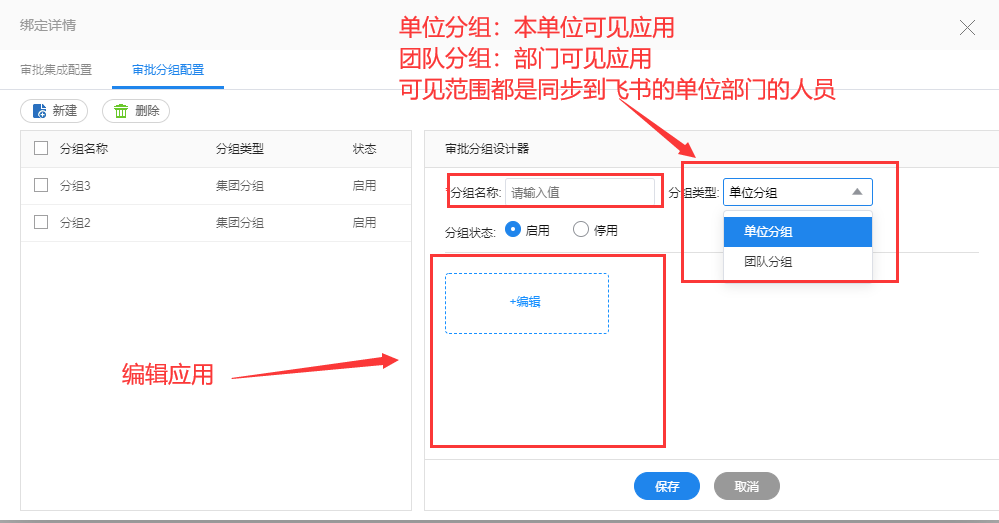Click the 分组名称 column header
Screen dimensions: 999x523
(84, 148)
